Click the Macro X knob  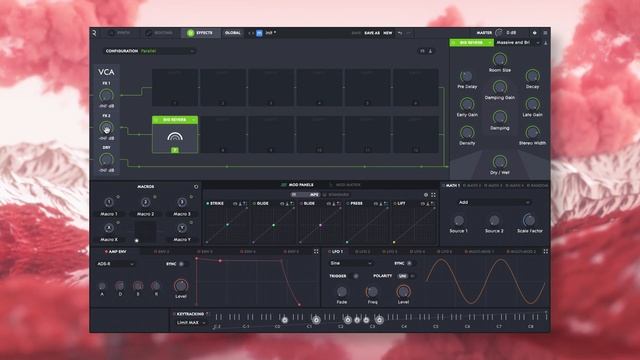click(109, 228)
